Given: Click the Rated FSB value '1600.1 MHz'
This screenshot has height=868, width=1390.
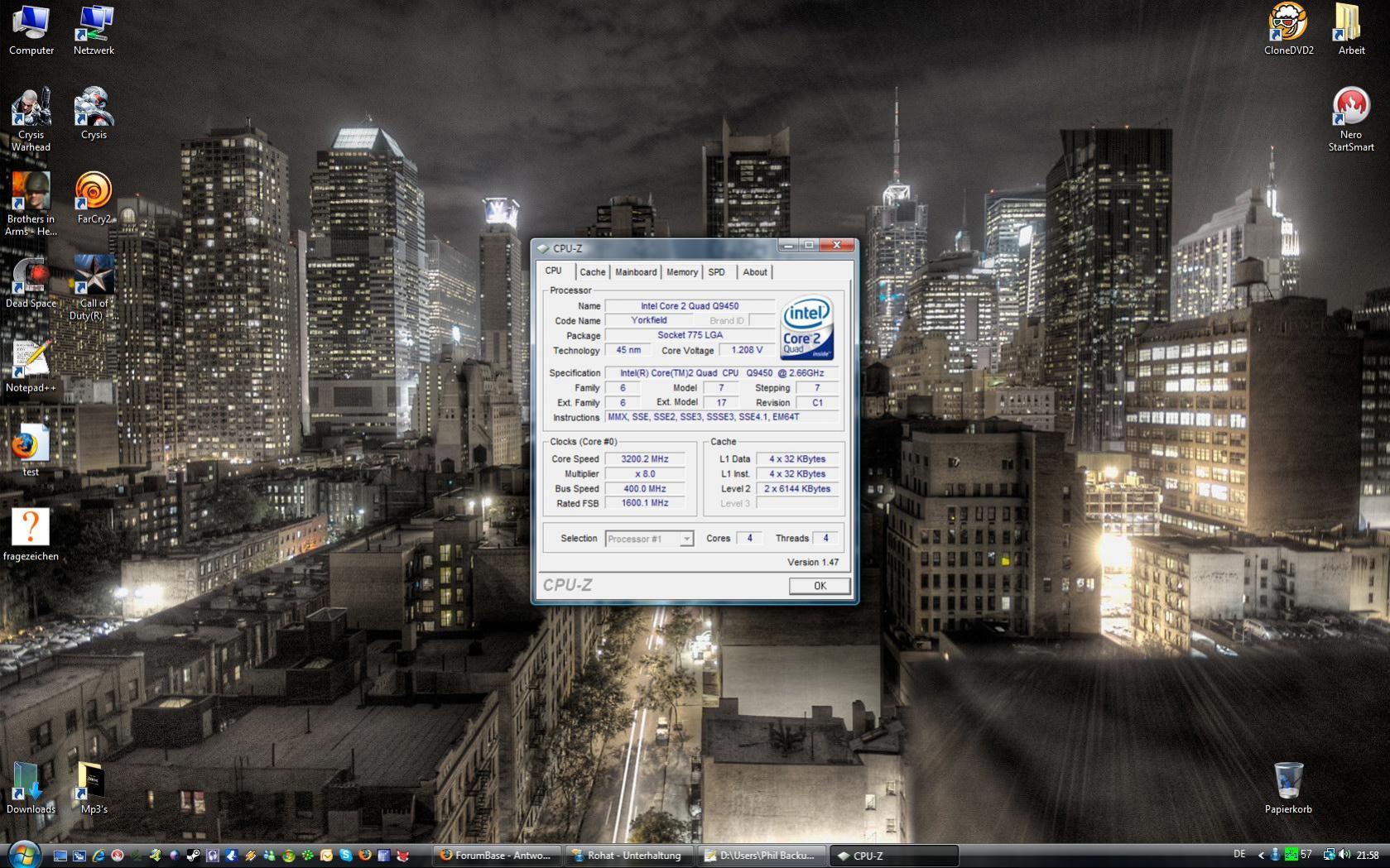Looking at the screenshot, I should pos(645,503).
